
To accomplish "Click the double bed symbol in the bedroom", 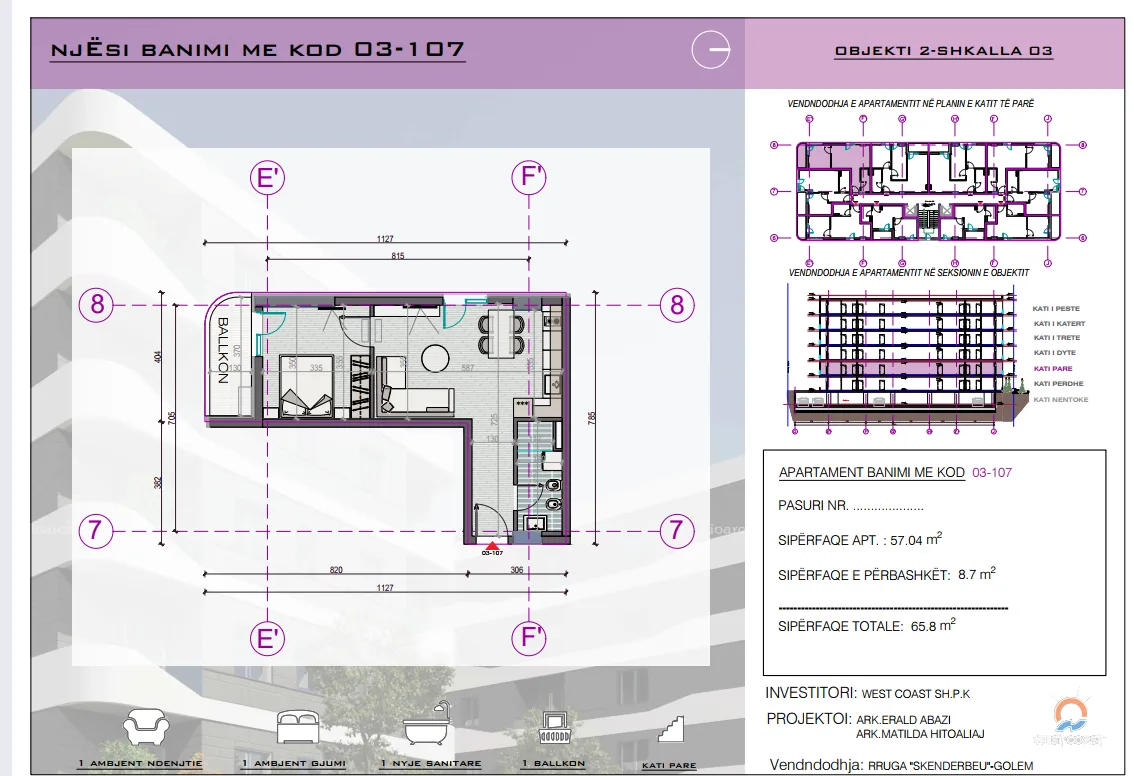I will (307, 386).
